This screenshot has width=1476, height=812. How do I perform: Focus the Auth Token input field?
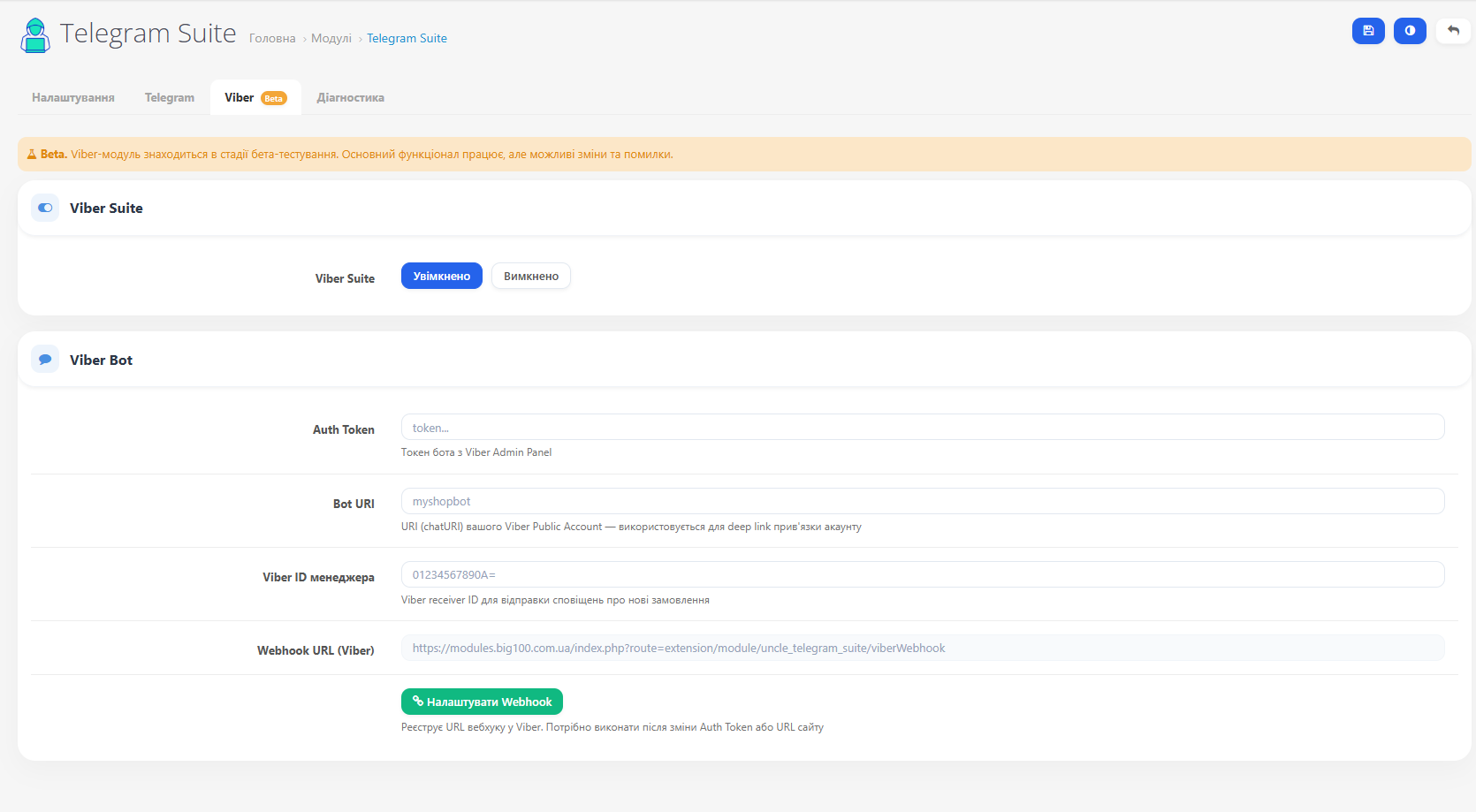pos(923,428)
